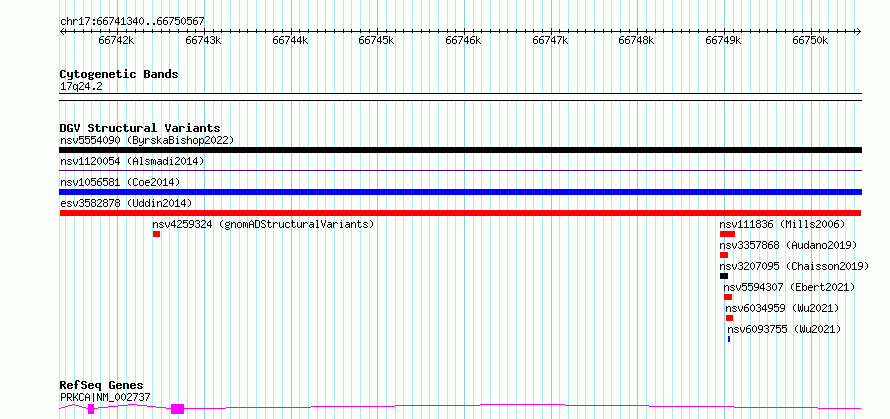Click the 66746k ruler tick label
890x419 pixels.
(463, 41)
